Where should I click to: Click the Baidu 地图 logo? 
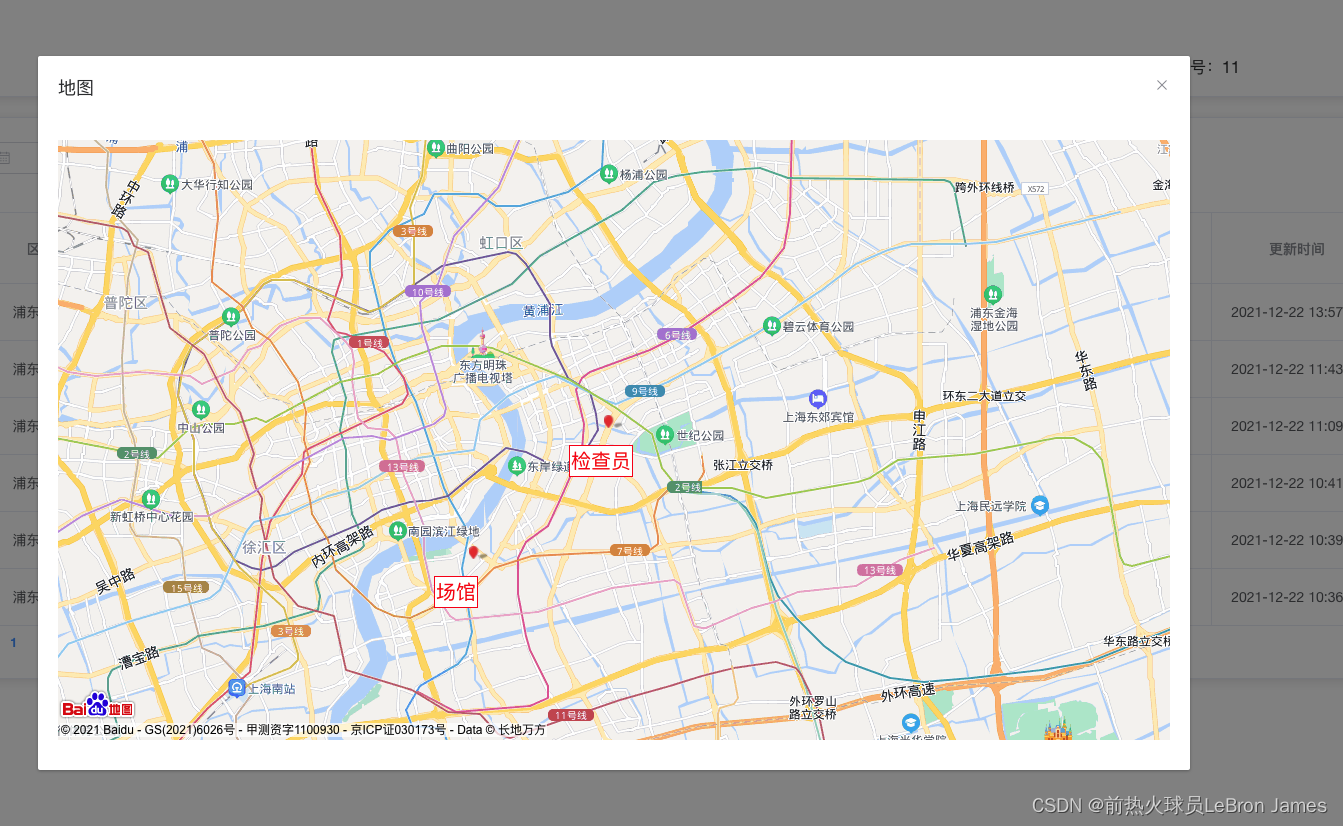coord(98,705)
